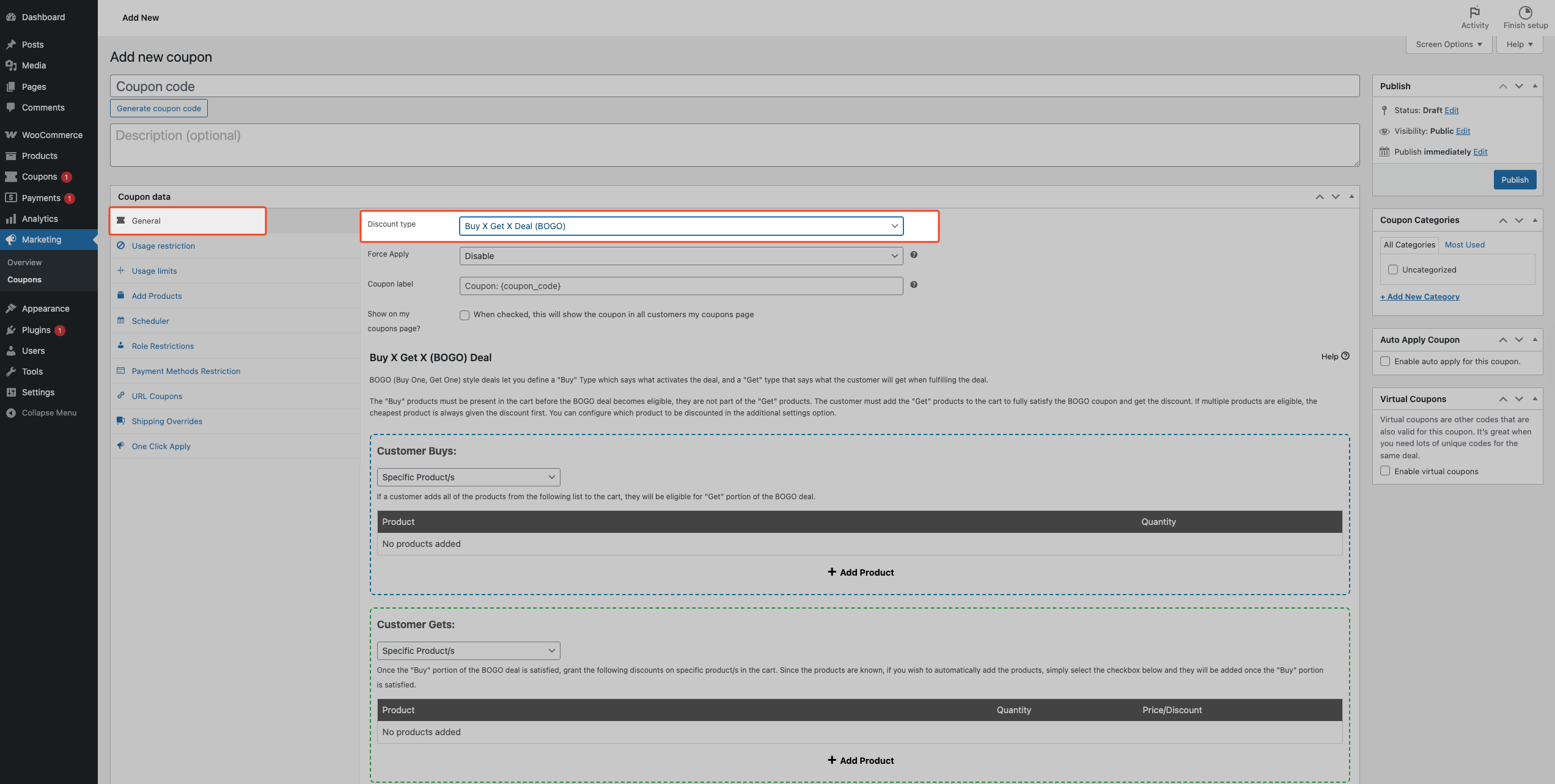Click the Coupon label help icon

[x=914, y=285]
